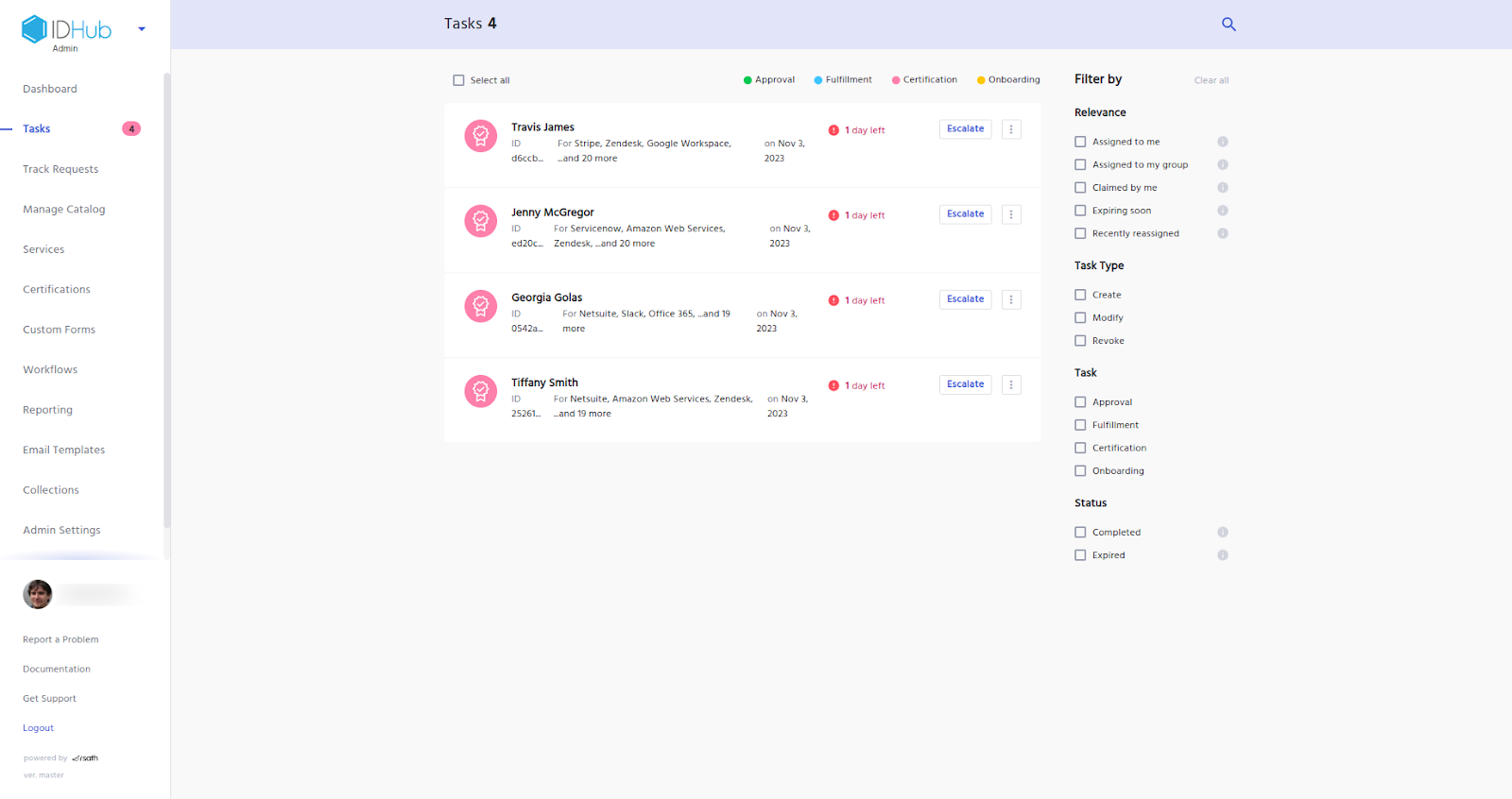Open more options for Travis James task
This screenshot has height=799, width=1512.
click(x=1011, y=129)
